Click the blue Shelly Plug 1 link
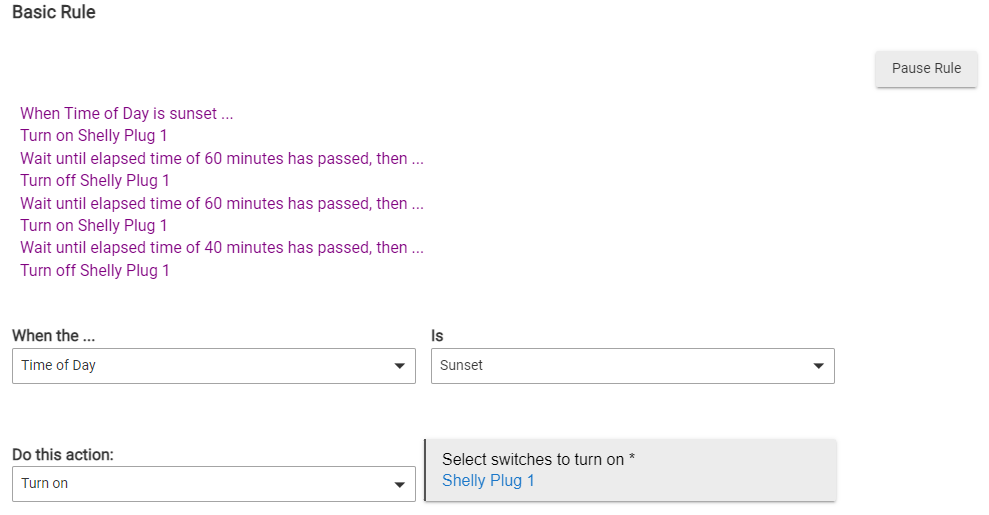The height and width of the screenshot is (515, 989). click(488, 481)
